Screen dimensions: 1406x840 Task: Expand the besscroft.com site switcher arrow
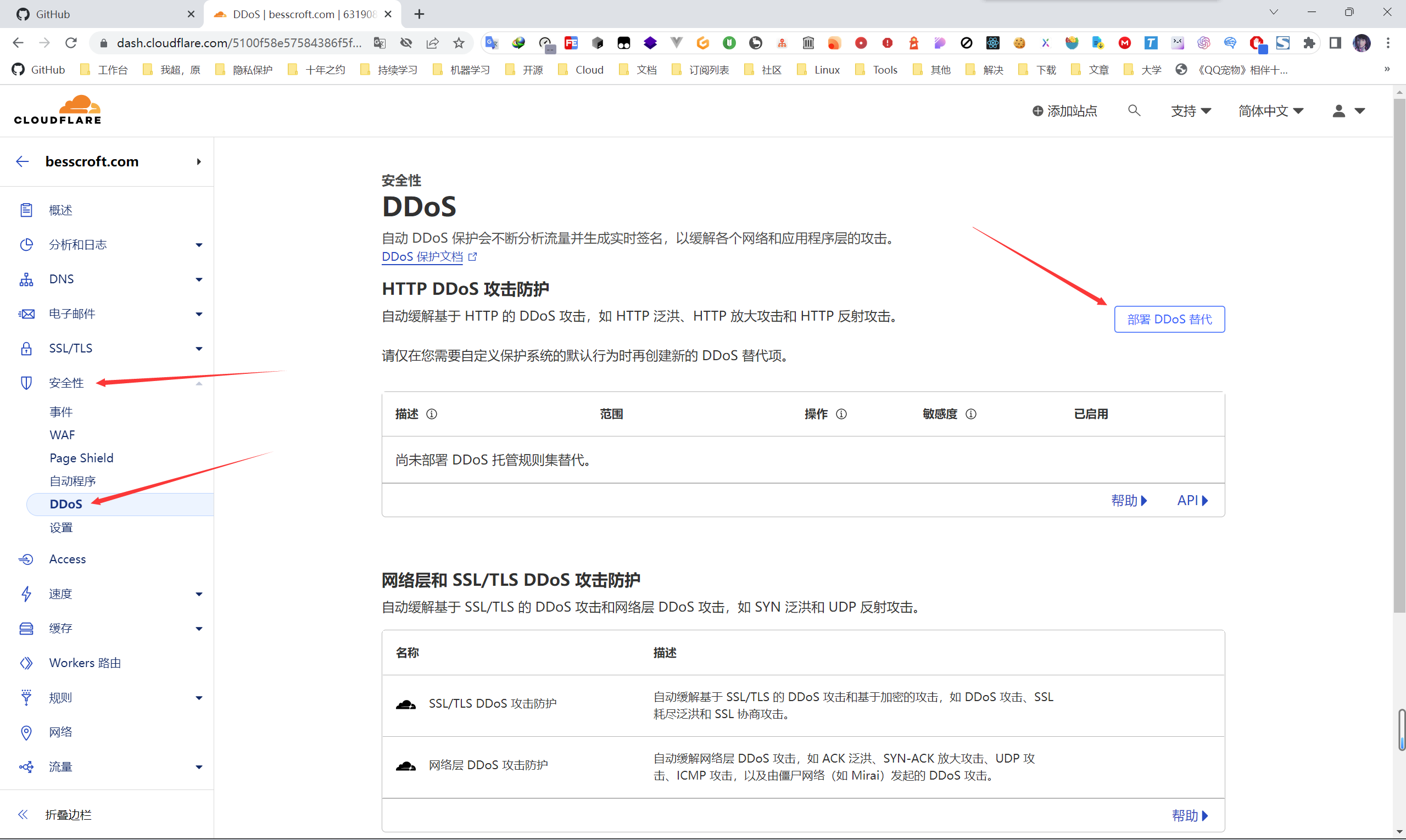[x=199, y=162]
